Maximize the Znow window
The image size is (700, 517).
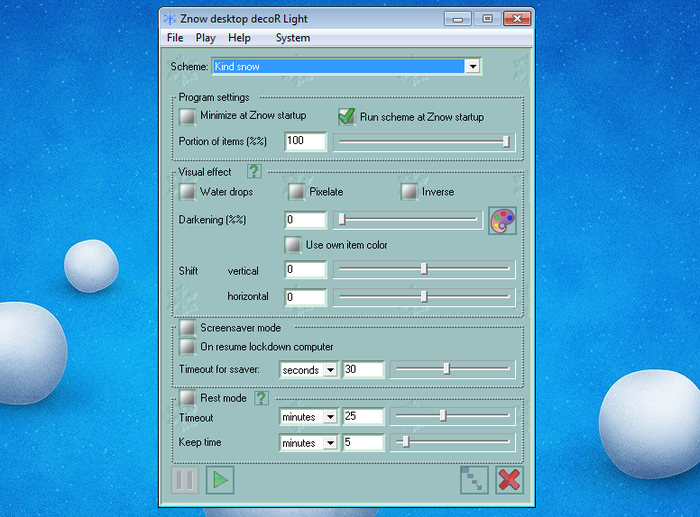tap(487, 19)
